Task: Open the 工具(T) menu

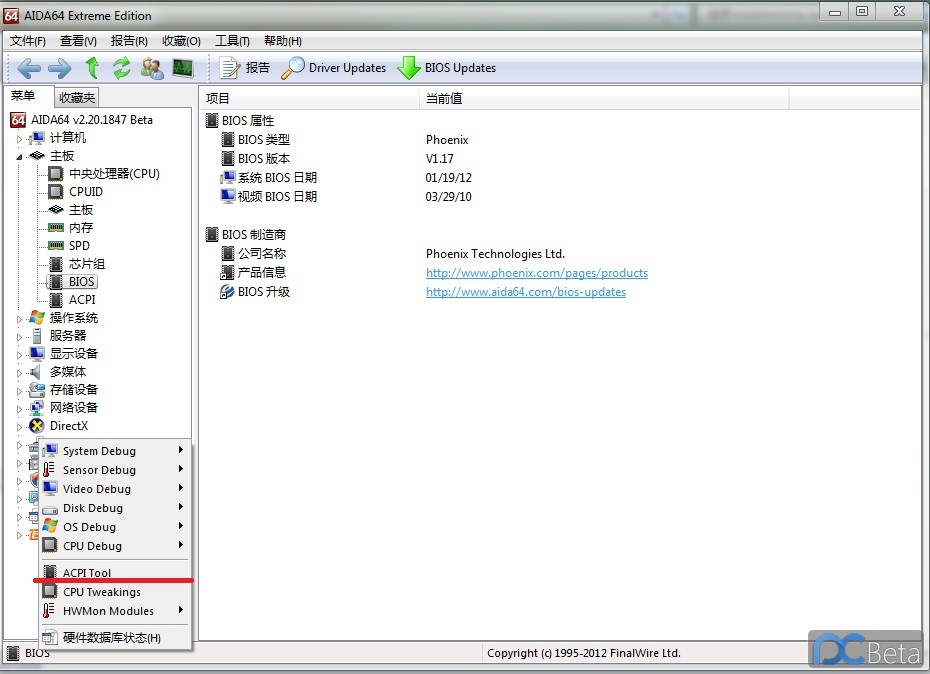Action: pyautogui.click(x=232, y=40)
